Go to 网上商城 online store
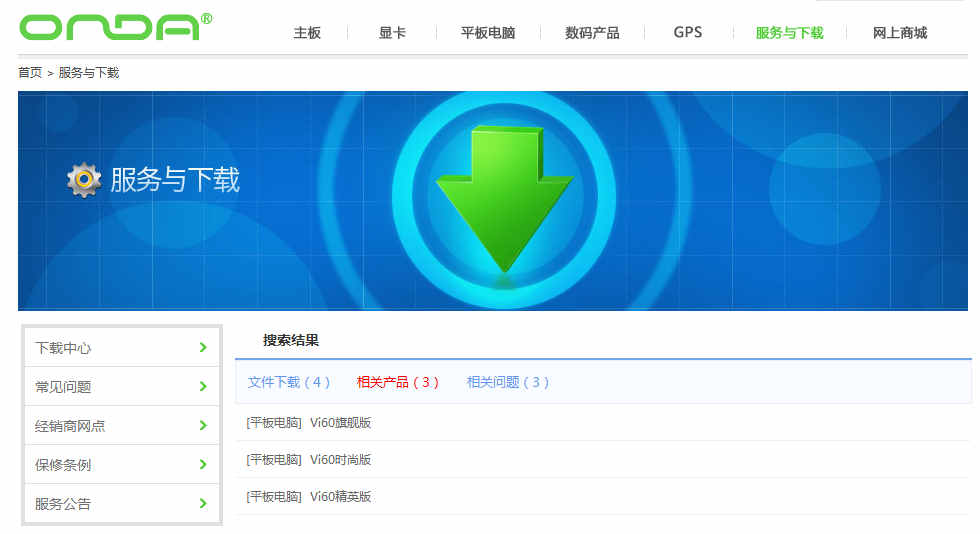980x534 pixels. pos(899,33)
